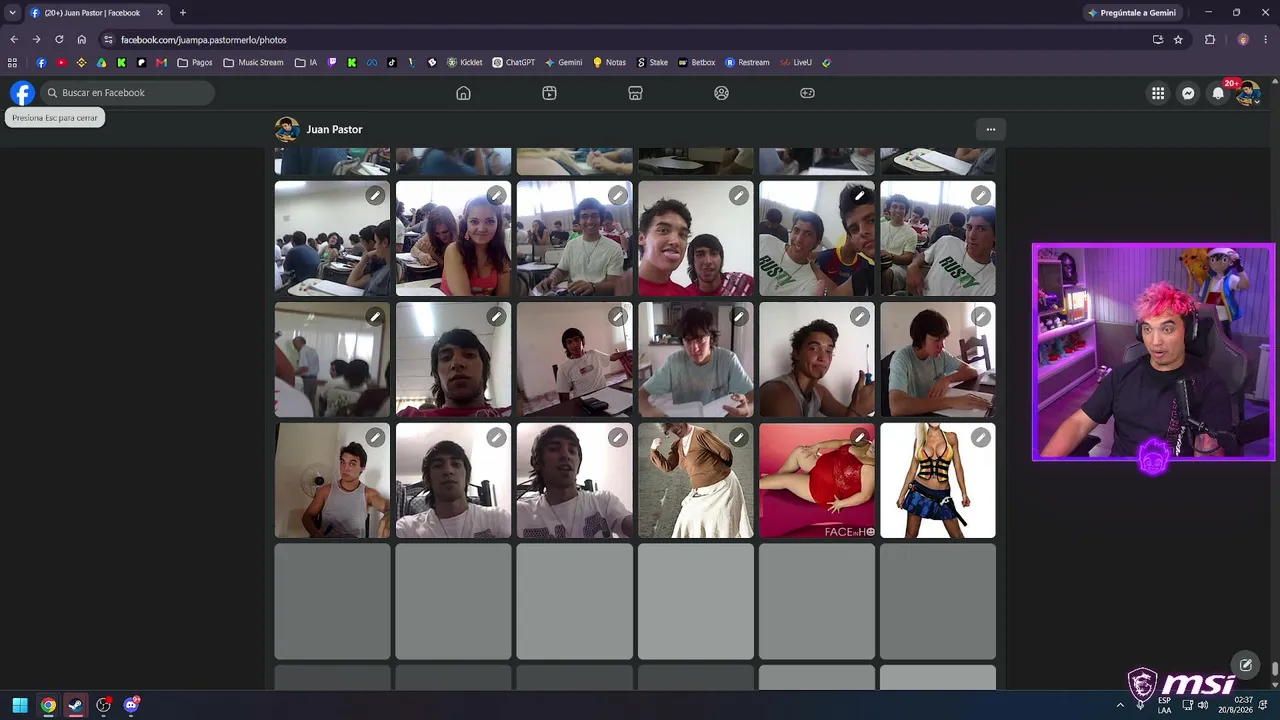Open the Chrome profile avatar
The width and height of the screenshot is (1280, 720).
pyautogui.click(x=1243, y=40)
